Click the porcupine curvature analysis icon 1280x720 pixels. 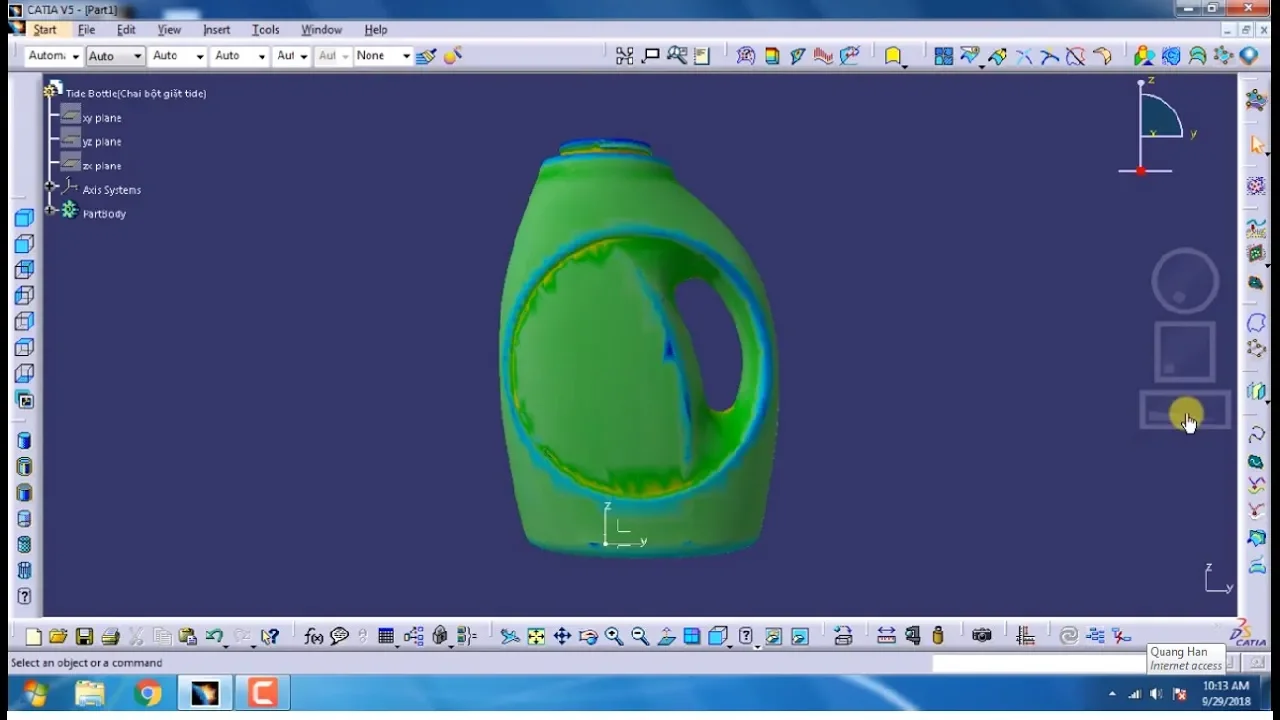click(823, 56)
